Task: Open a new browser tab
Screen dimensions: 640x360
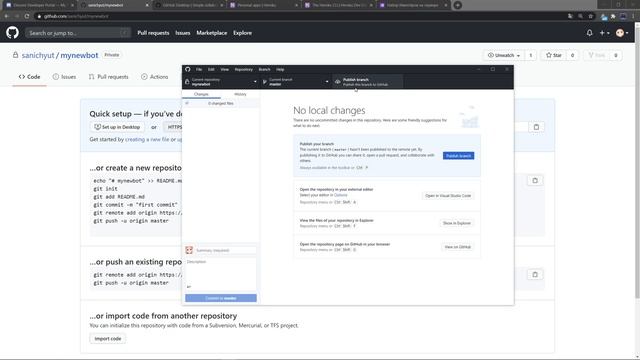Action: pyautogui.click(x=458, y=5)
